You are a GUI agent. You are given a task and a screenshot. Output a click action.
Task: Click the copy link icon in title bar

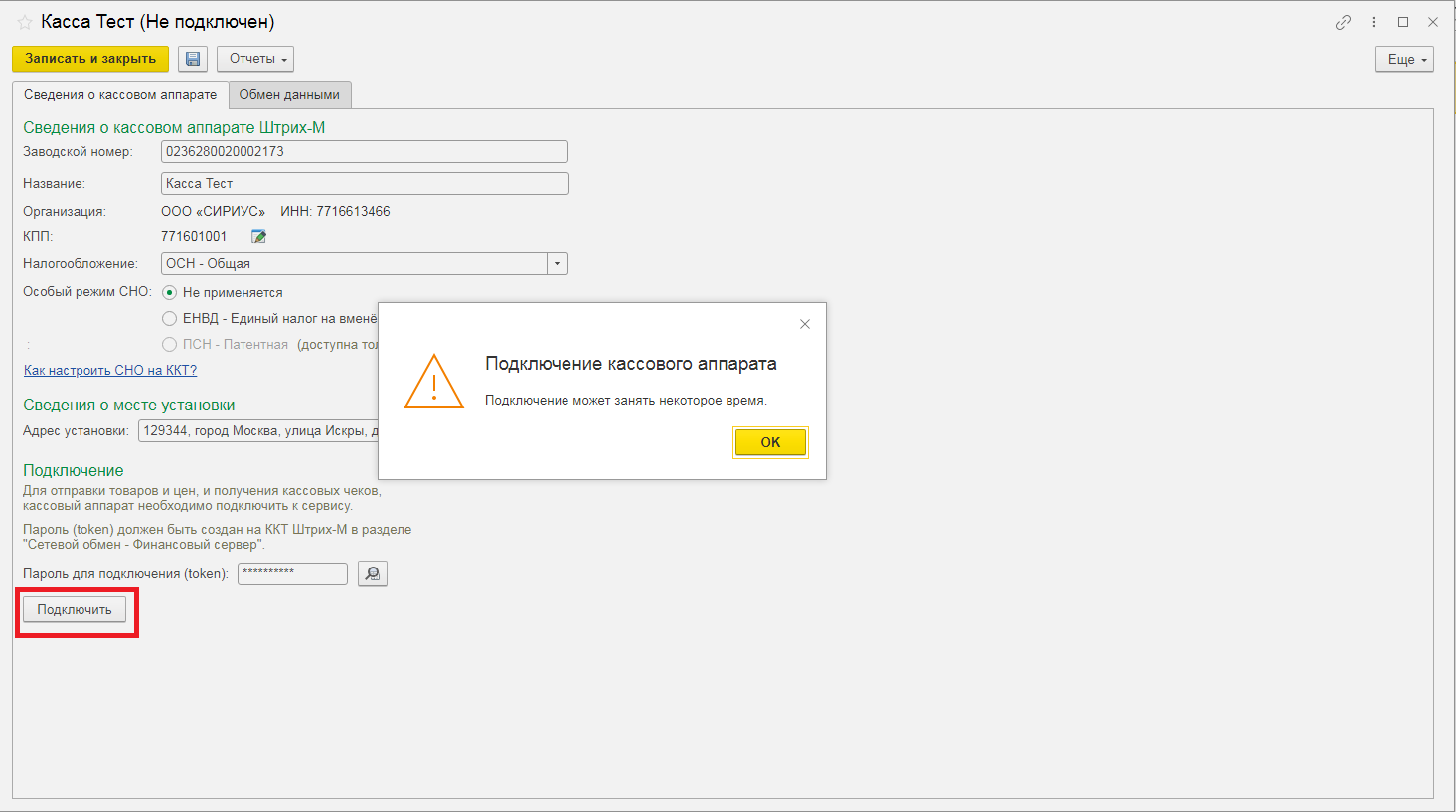[x=1343, y=22]
